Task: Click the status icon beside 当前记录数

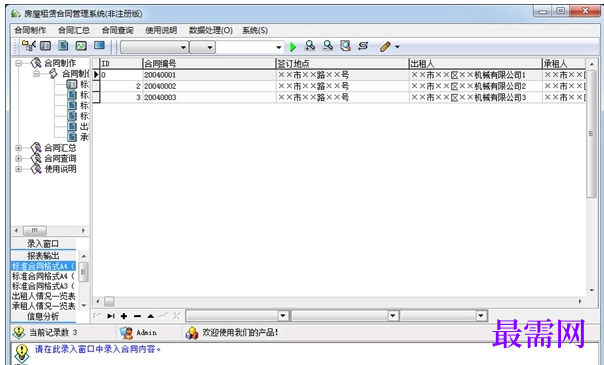Action: [x=19, y=332]
